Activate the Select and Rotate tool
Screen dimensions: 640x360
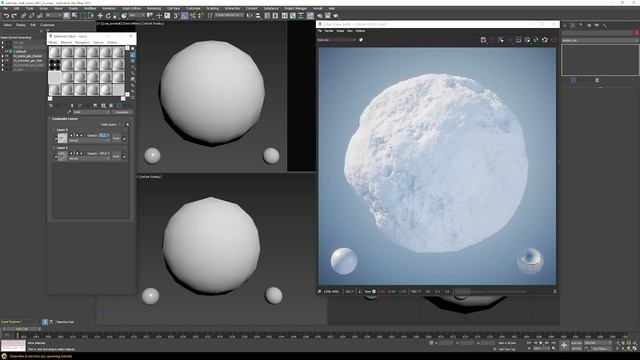(x=108, y=16)
